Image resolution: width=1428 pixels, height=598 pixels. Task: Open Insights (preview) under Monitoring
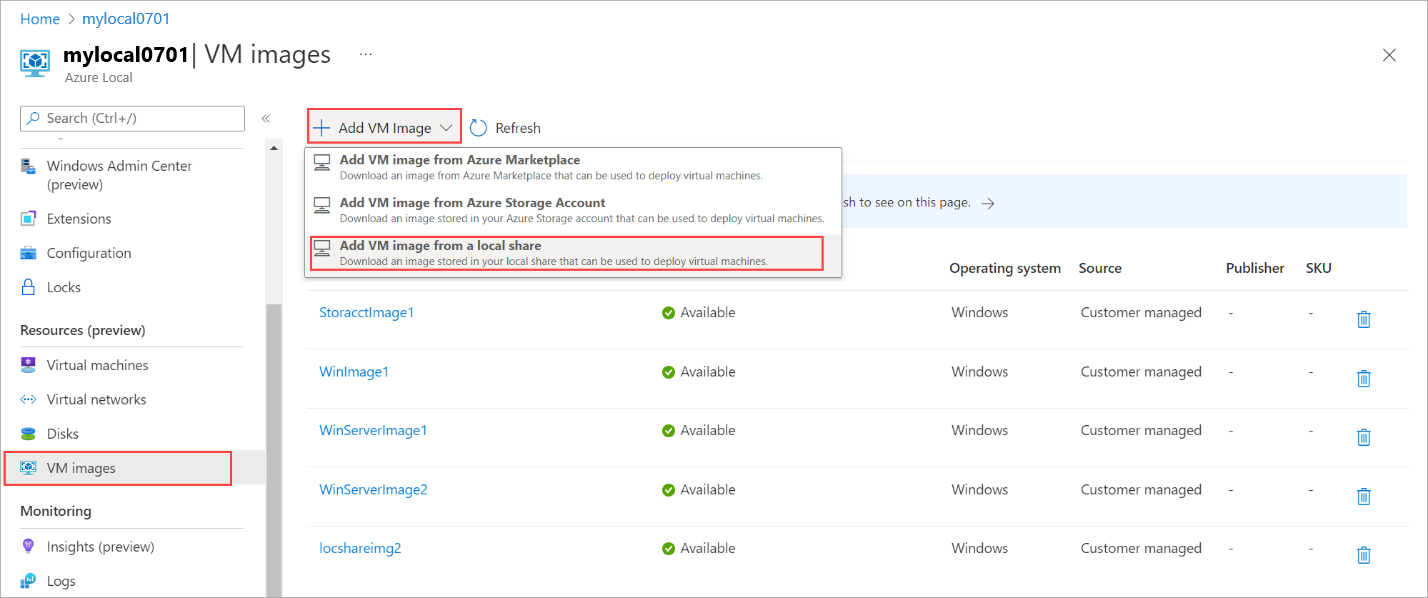100,547
